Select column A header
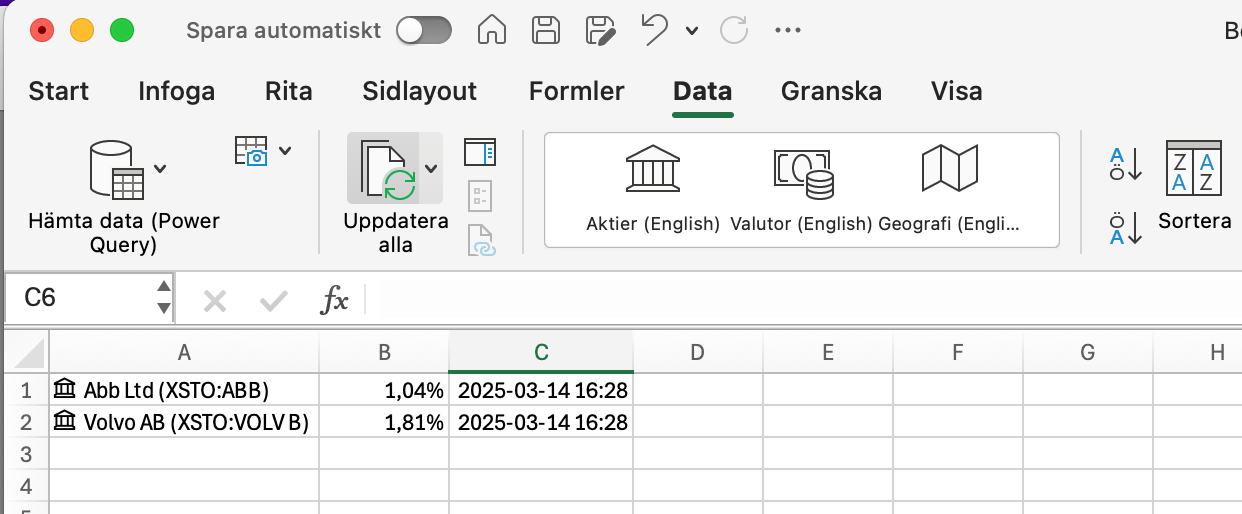 pos(184,351)
